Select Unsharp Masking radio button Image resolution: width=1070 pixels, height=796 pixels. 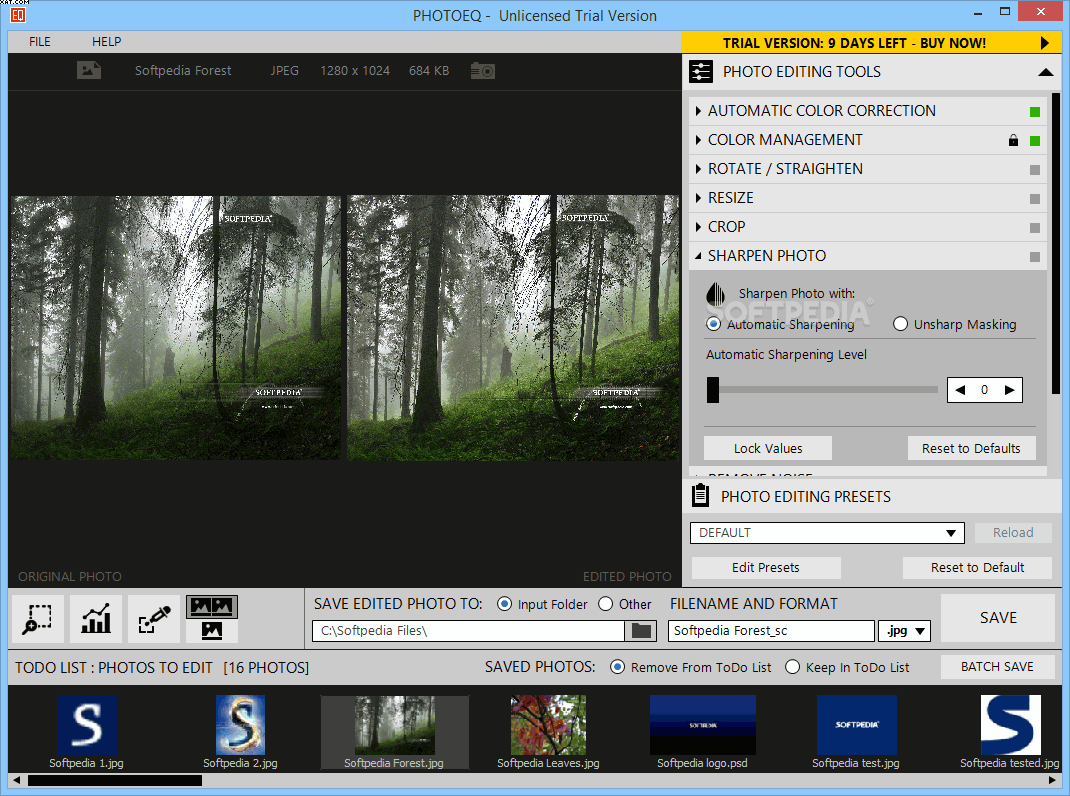pos(900,324)
